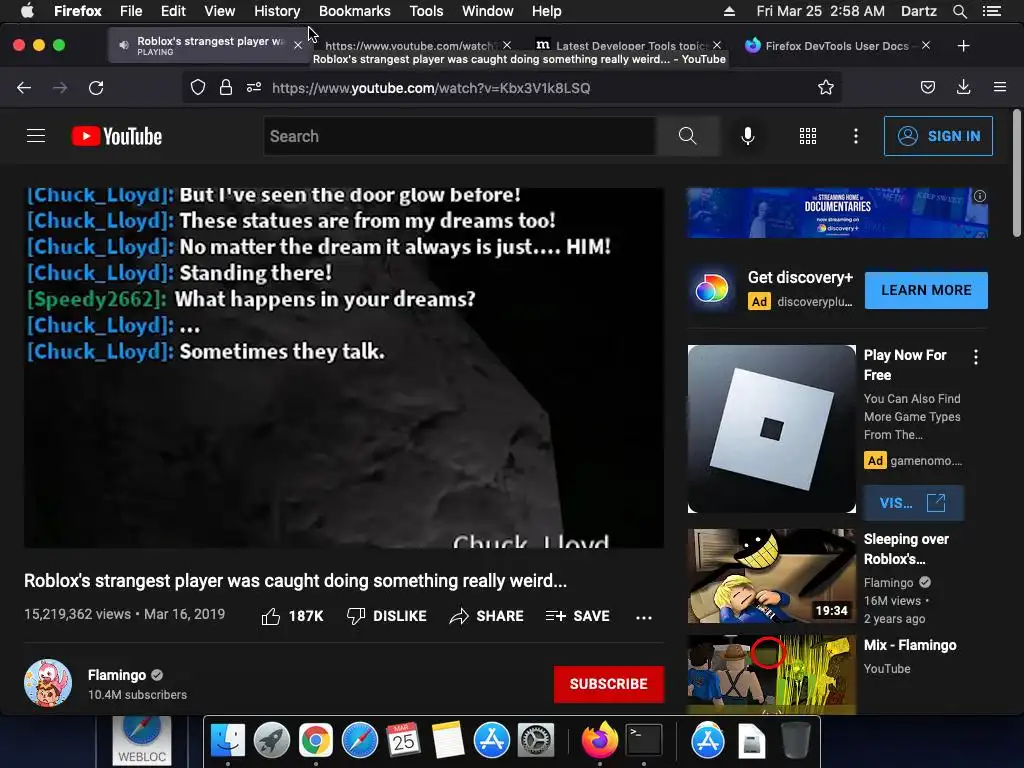SAVE the video to a playlist
This screenshot has width=1024, height=768.
(577, 616)
